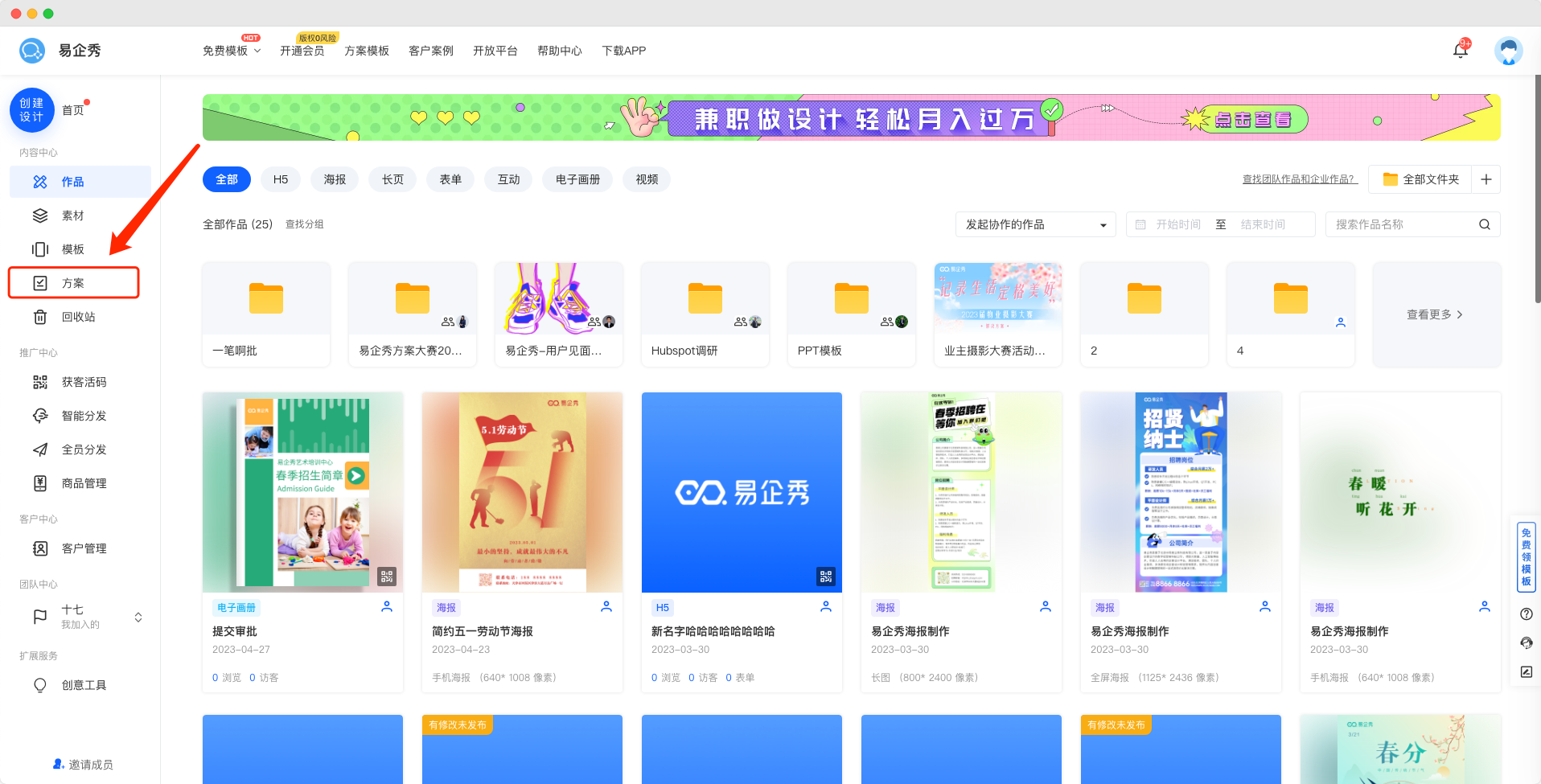1541x784 pixels.
Task: Open the 模板 sidebar icon
Action: [40, 249]
